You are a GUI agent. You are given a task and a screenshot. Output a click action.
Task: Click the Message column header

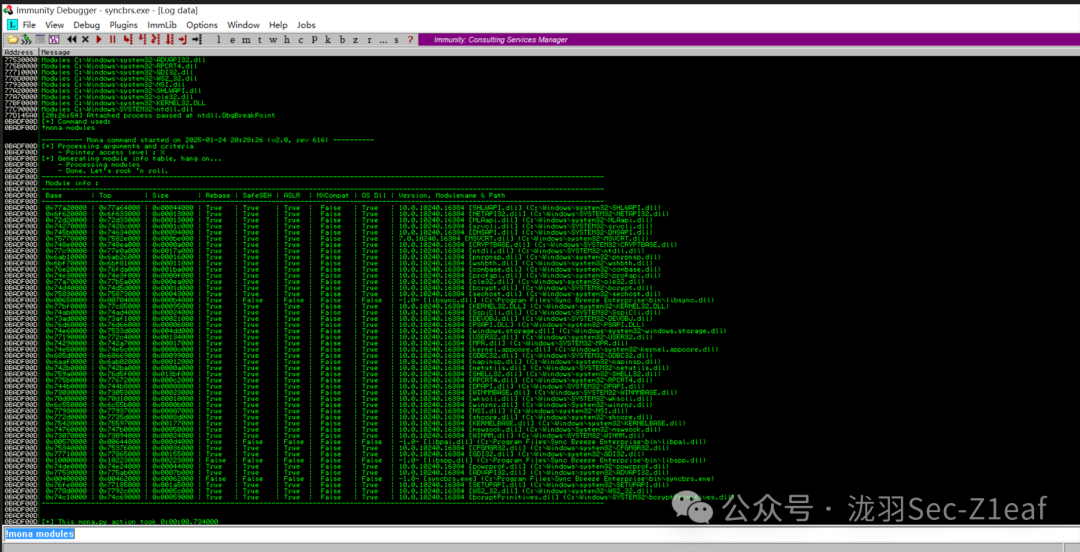click(559, 52)
